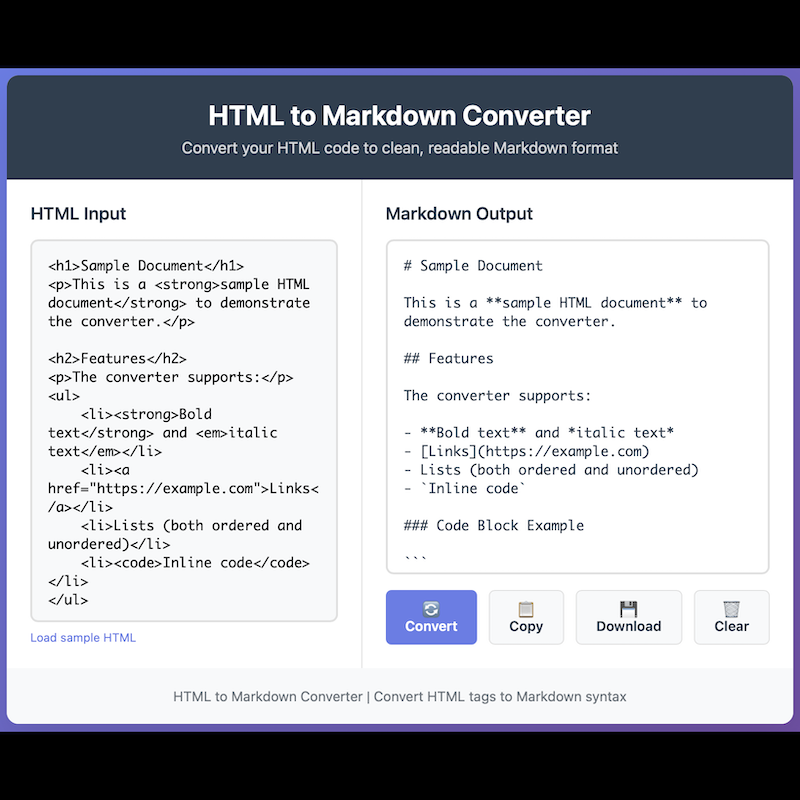Click the "HTML to Markdown Converter" main title
This screenshot has width=800, height=800.
(x=400, y=116)
